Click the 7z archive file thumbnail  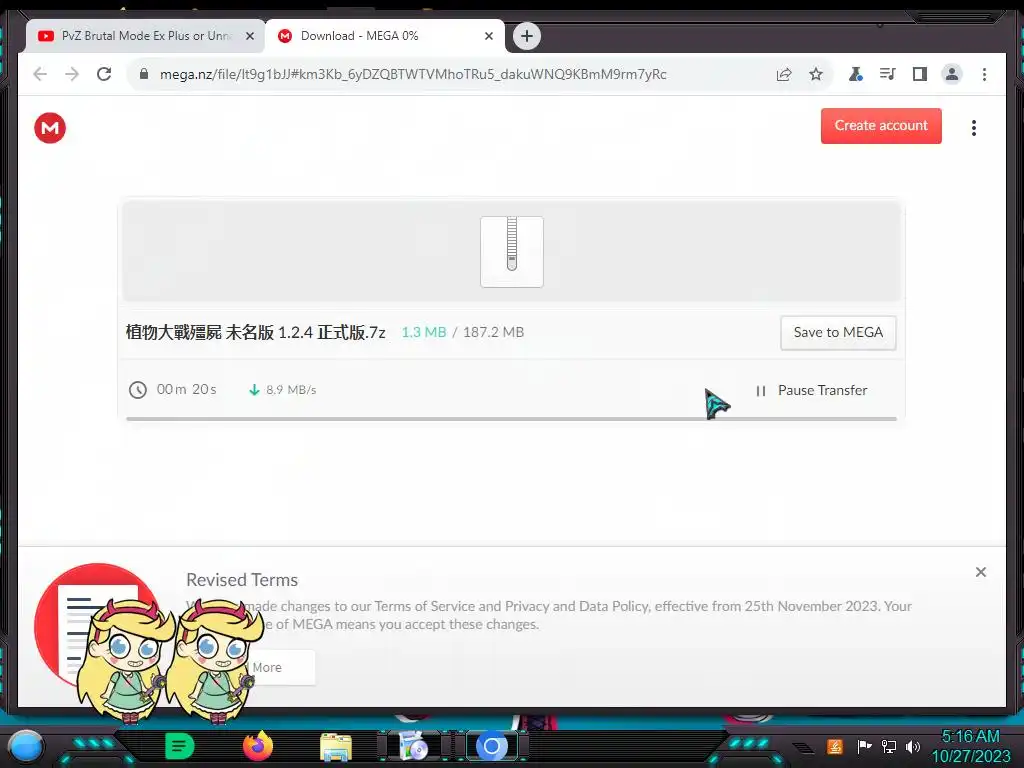pyautogui.click(x=512, y=251)
